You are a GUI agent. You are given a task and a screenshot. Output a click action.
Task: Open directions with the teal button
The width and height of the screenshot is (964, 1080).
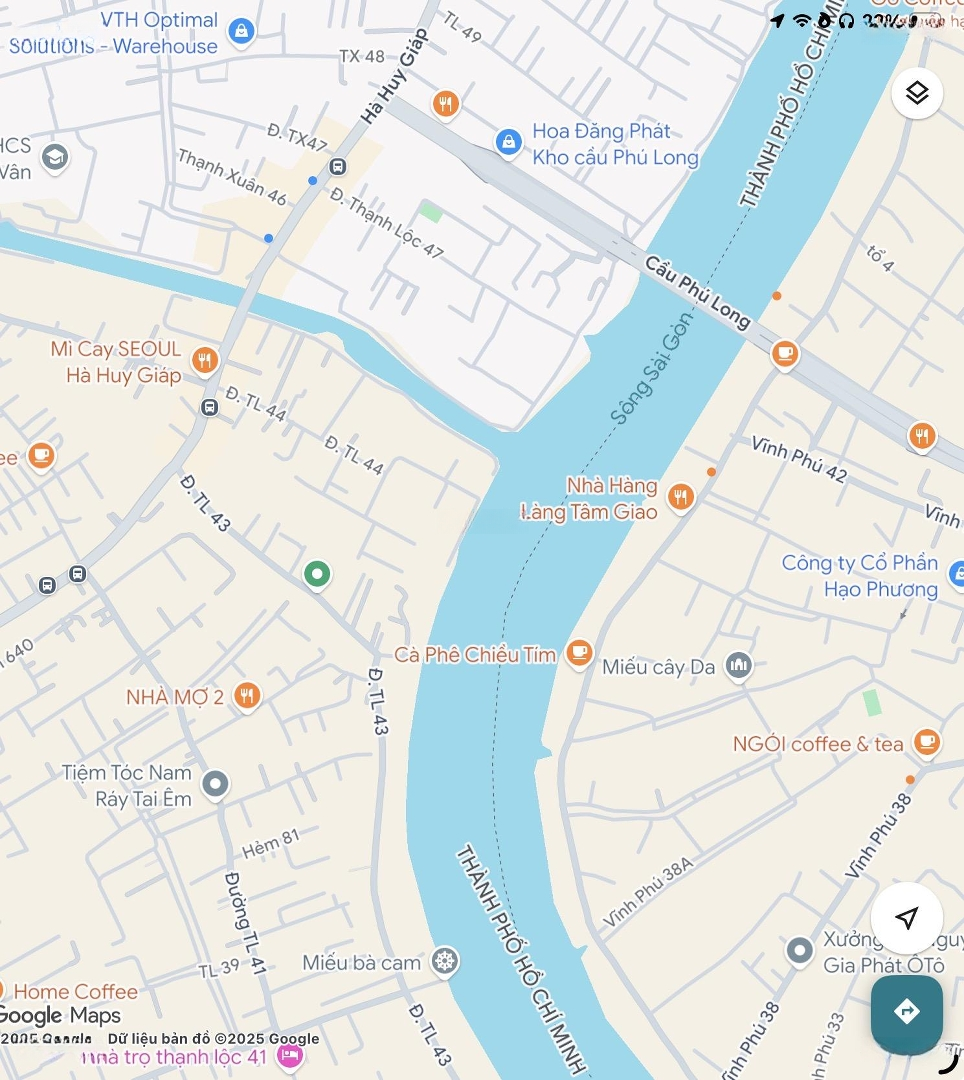[906, 1011]
